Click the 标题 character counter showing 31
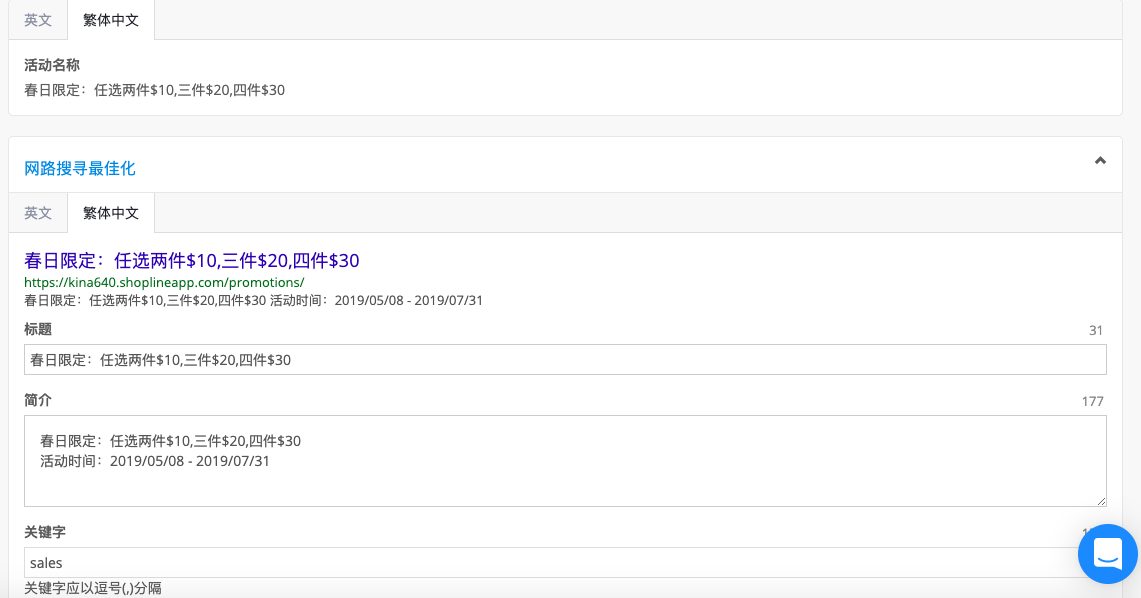The width and height of the screenshot is (1141, 598). 1096,330
